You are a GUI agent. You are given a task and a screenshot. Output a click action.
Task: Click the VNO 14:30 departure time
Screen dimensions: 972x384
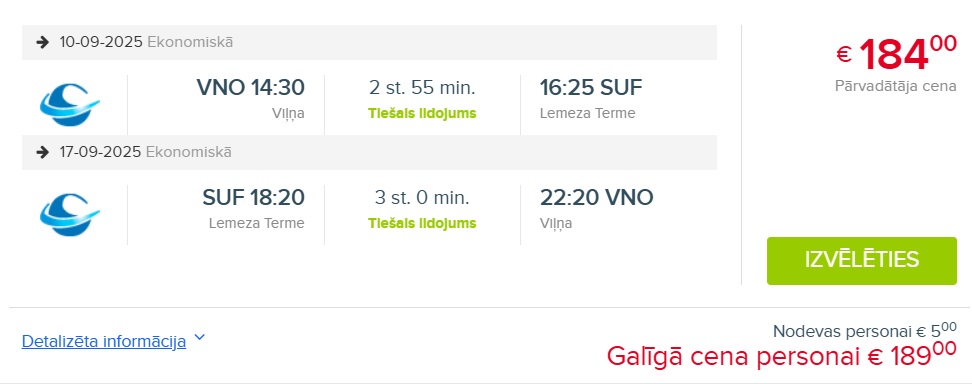[x=250, y=87]
